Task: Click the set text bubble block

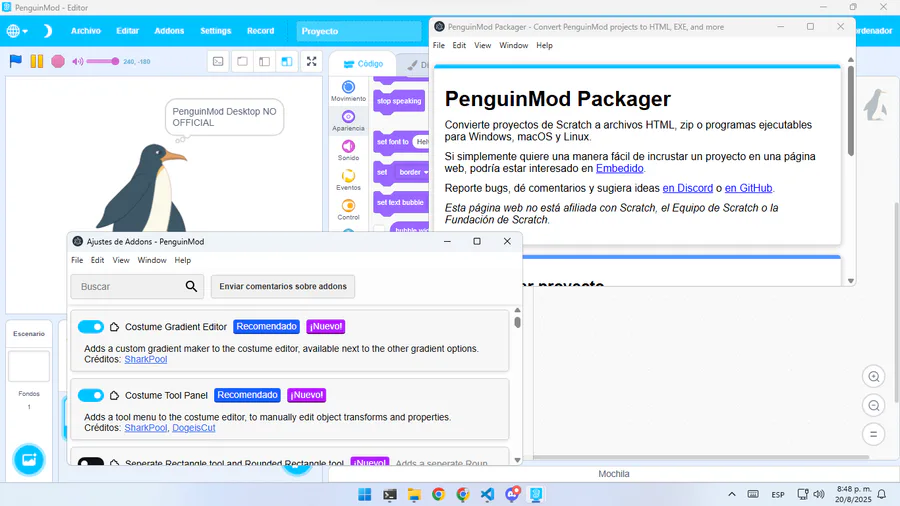Action: [401, 203]
